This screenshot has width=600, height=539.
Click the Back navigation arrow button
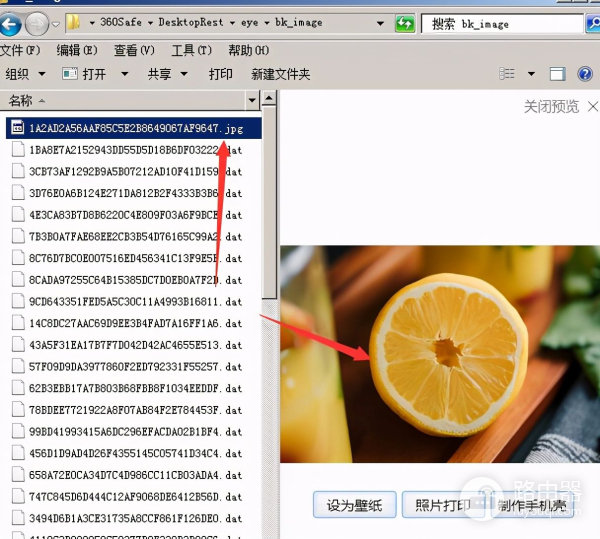click(x=11, y=22)
